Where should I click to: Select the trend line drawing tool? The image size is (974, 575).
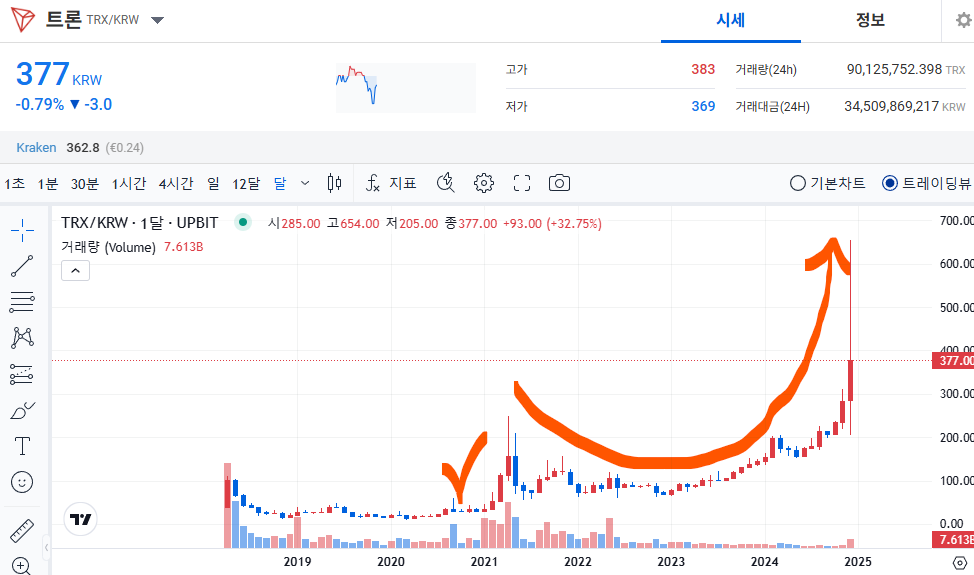[x=22, y=266]
